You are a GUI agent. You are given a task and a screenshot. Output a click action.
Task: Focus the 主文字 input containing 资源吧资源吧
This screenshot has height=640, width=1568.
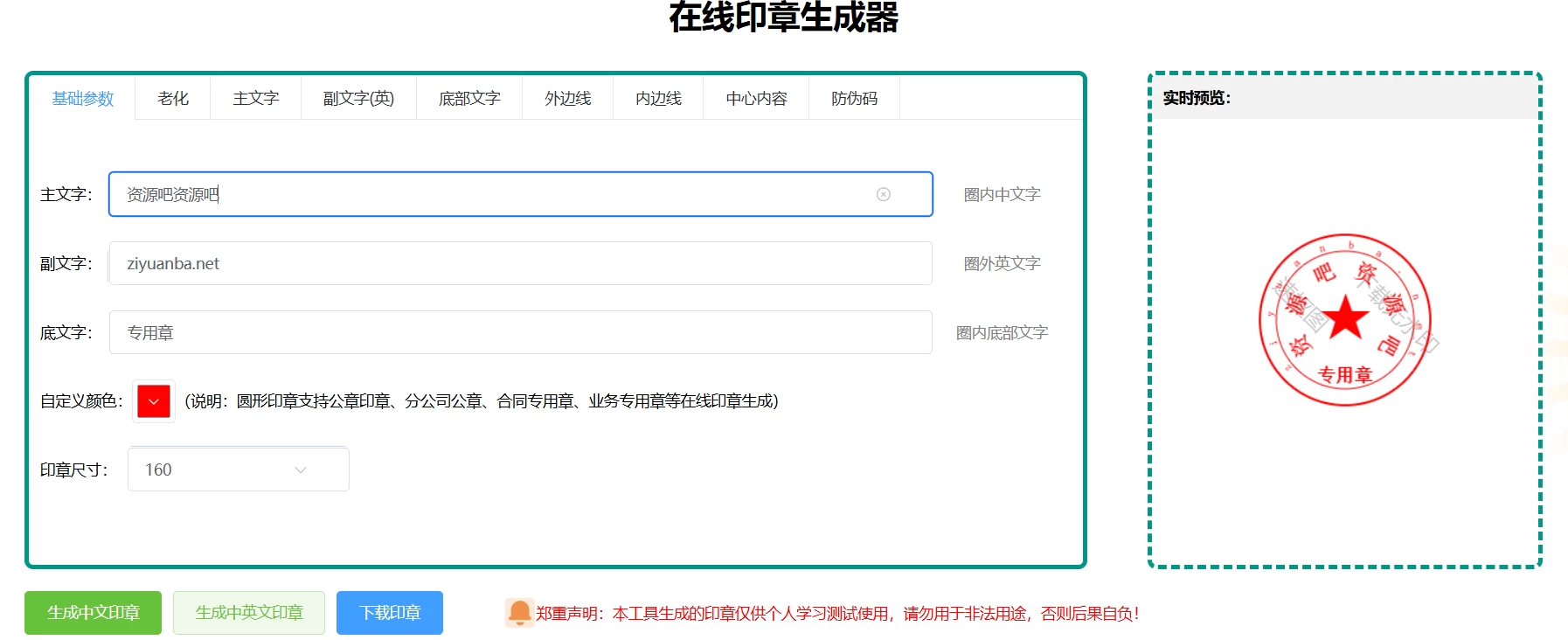click(x=521, y=194)
